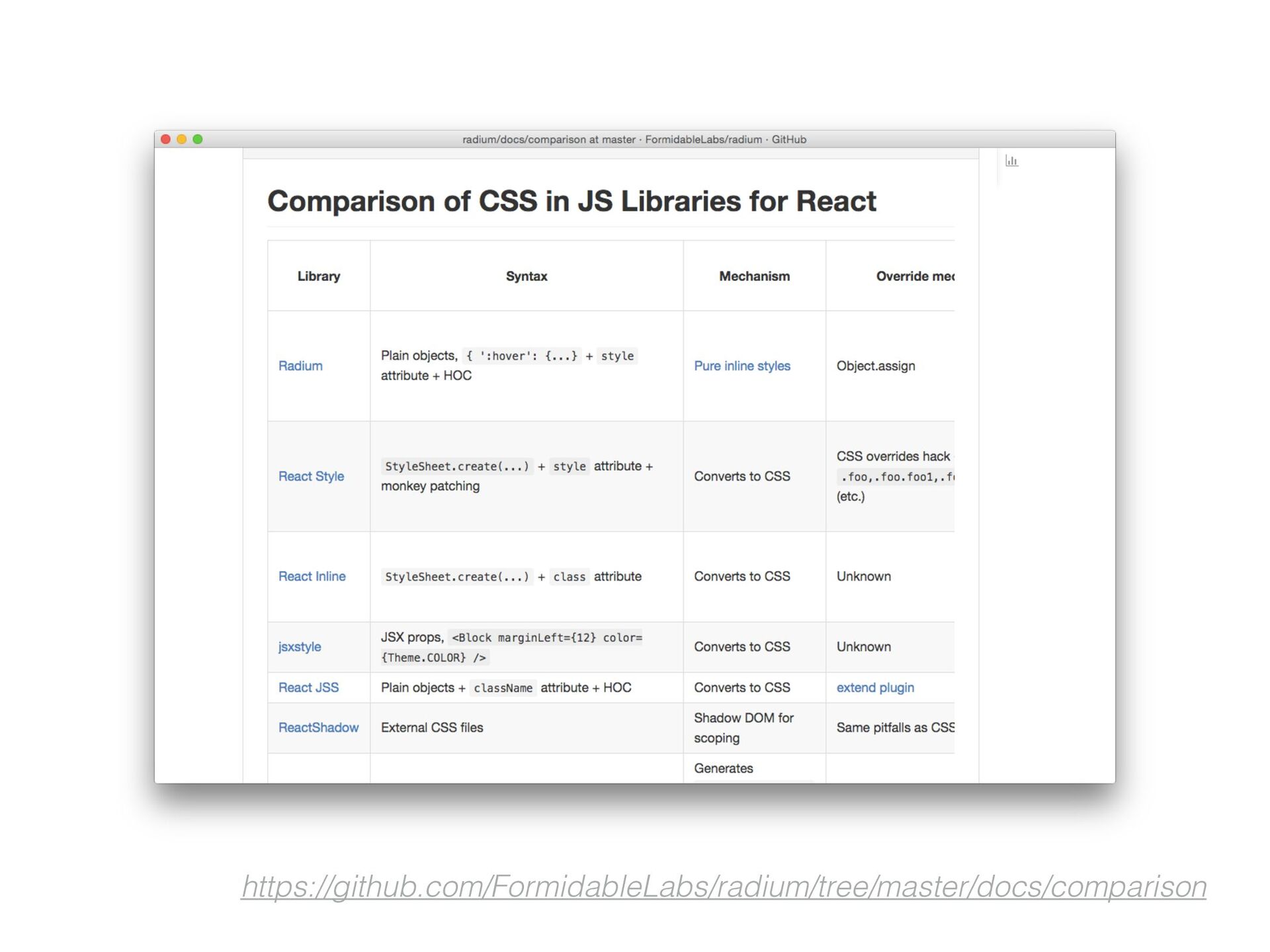Click the Syntax column header
The height and width of the screenshot is (952, 1270).
click(x=527, y=276)
